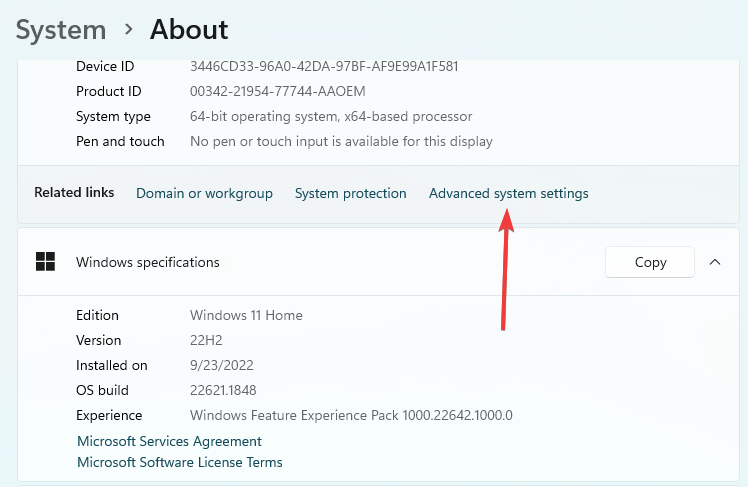This screenshot has height=487, width=748.
Task: Select Version value 22H2
Action: 206,340
